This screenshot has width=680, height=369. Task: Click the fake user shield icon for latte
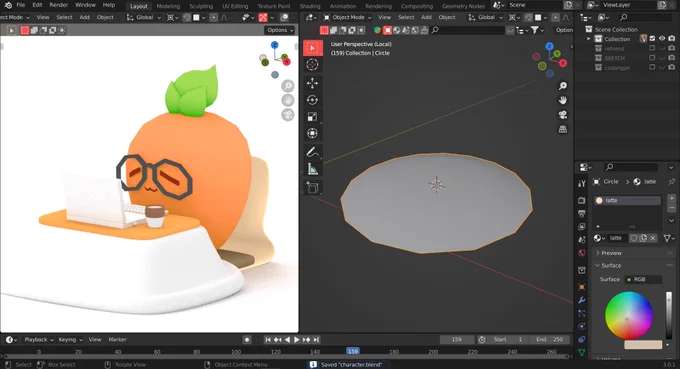(x=634, y=238)
